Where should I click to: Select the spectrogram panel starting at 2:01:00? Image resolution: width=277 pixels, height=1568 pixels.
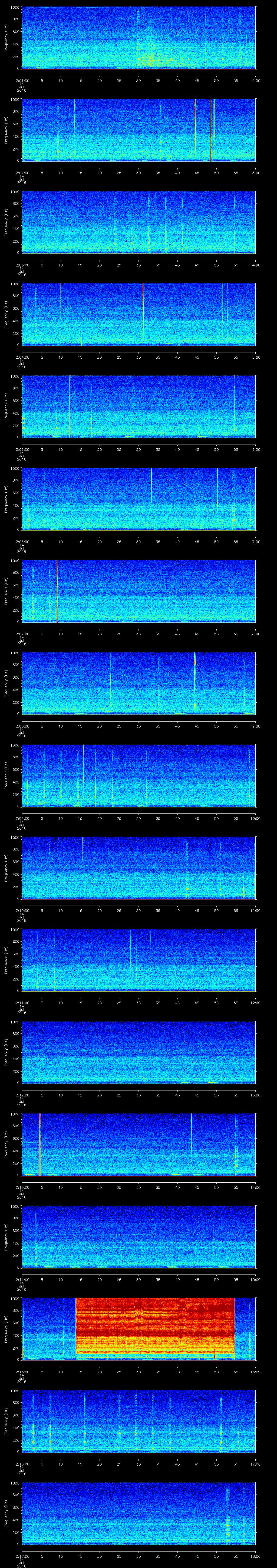[x=138, y=38]
